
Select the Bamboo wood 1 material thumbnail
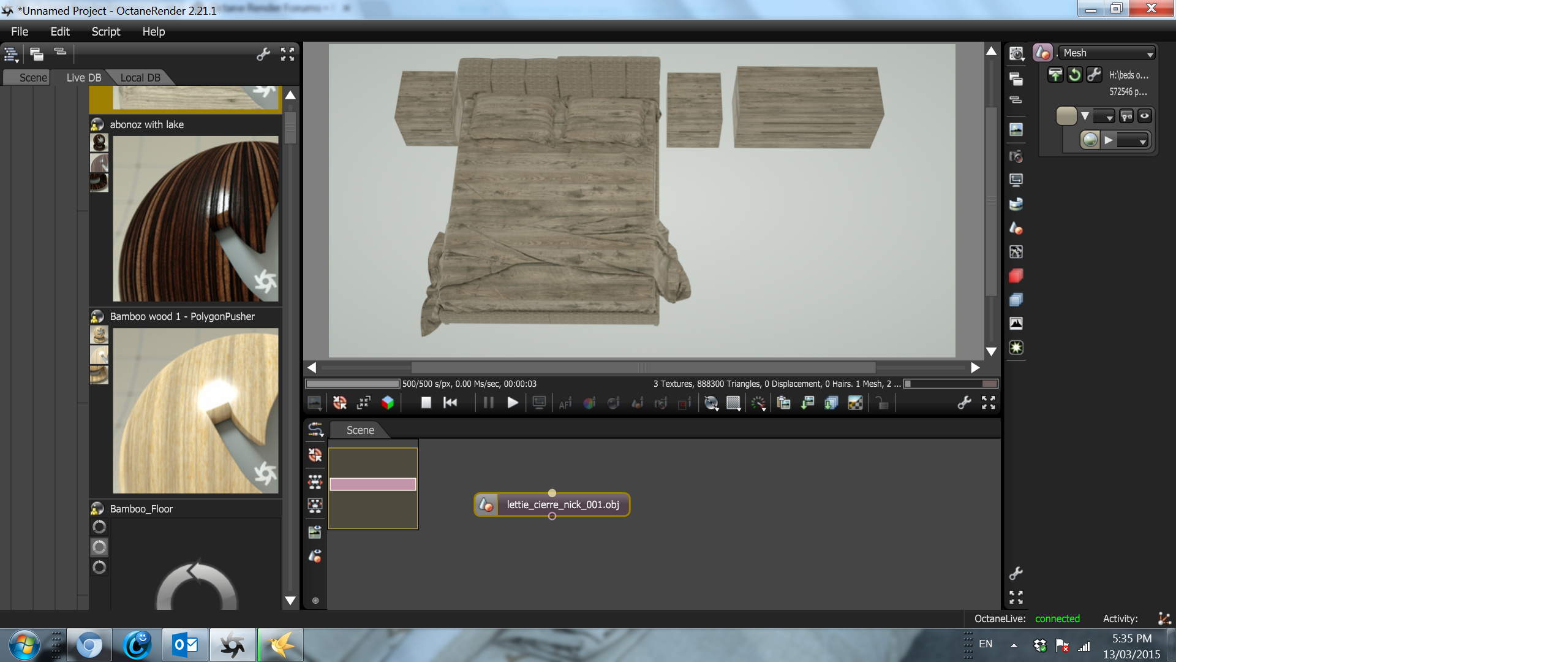click(195, 411)
